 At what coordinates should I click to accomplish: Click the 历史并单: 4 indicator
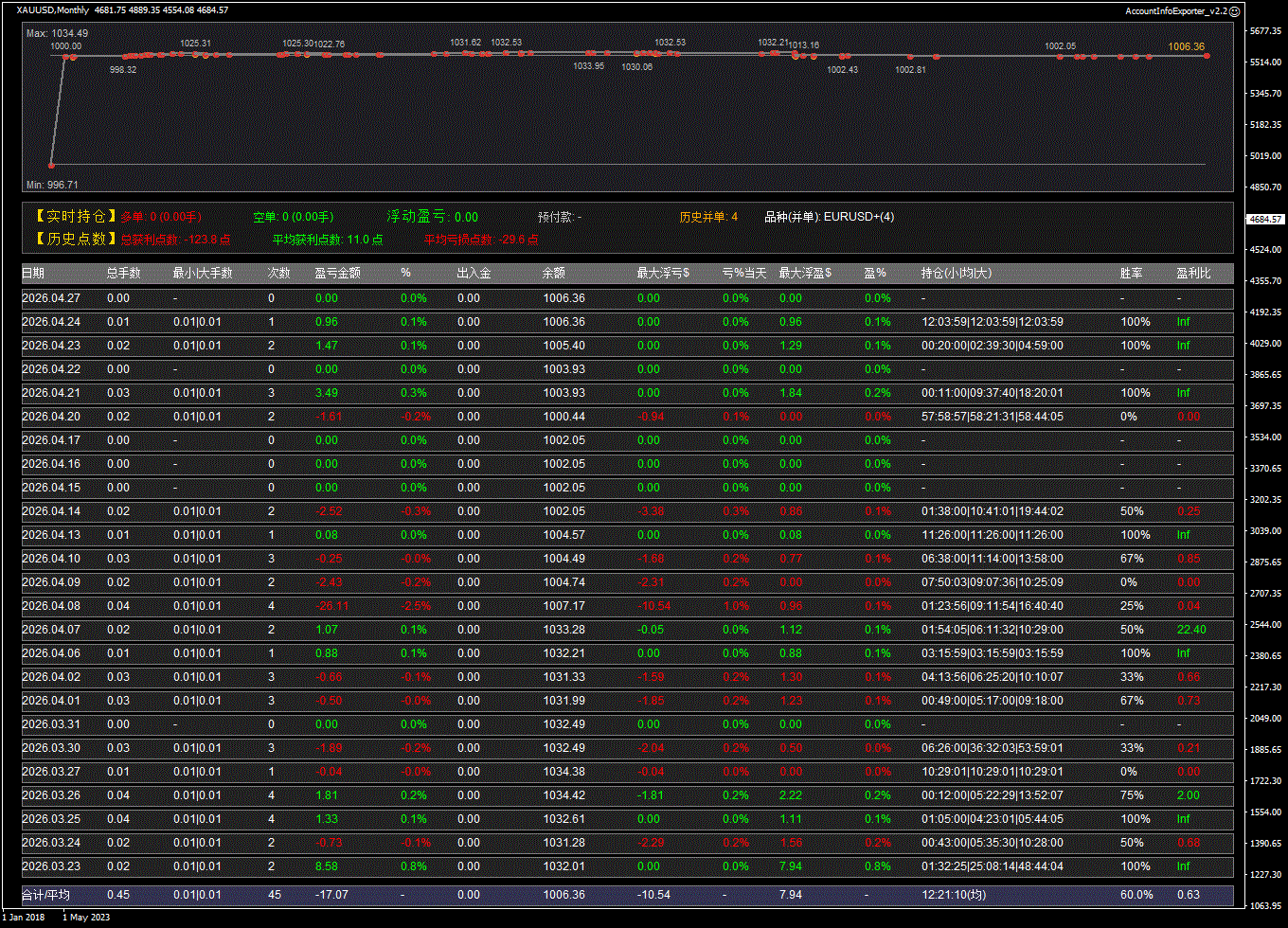click(x=707, y=217)
